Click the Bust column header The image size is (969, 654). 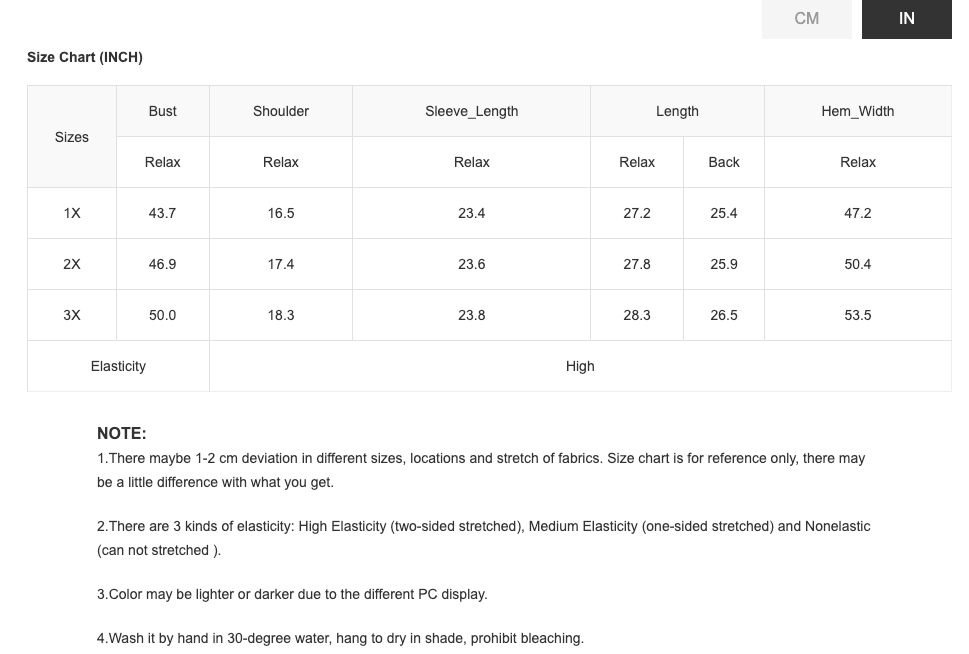click(x=163, y=111)
